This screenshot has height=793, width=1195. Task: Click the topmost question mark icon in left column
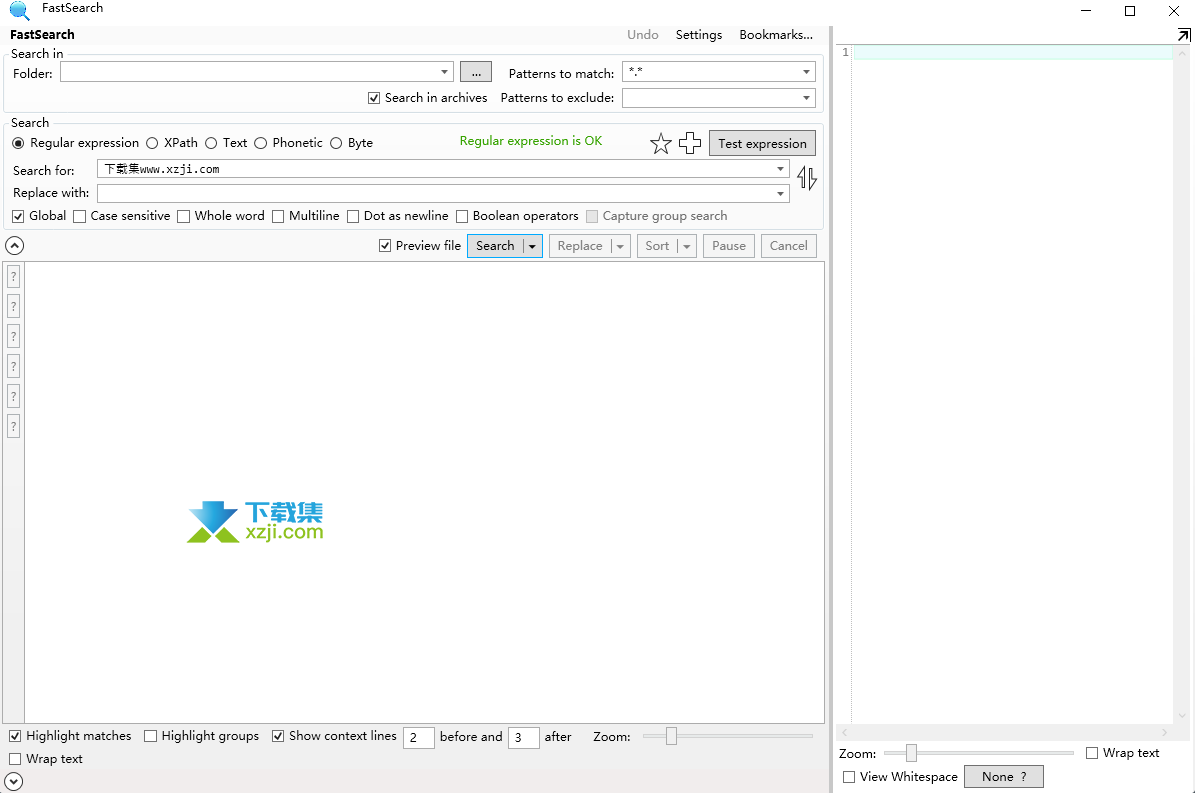(x=13, y=276)
